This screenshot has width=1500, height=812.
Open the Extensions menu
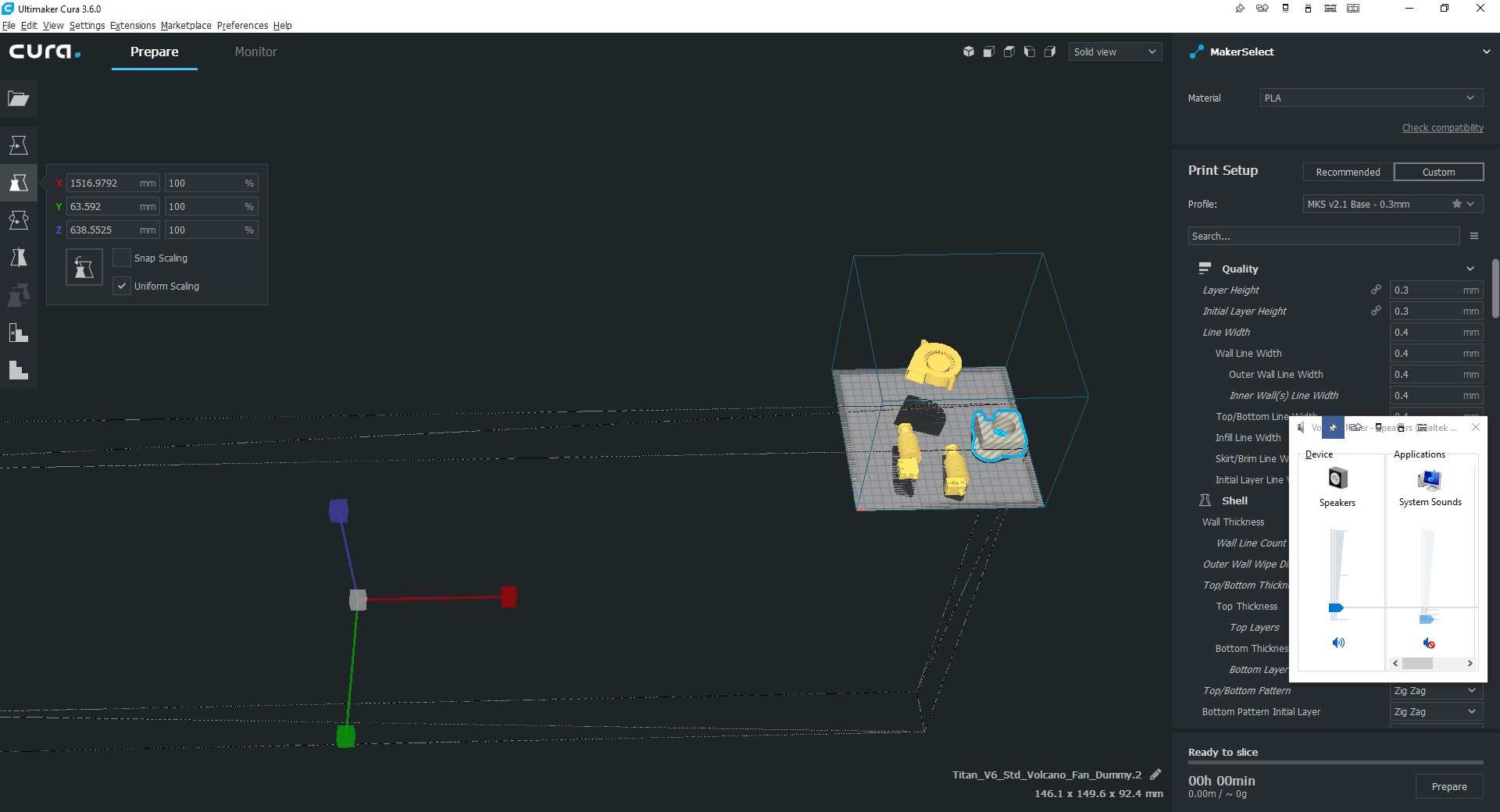[x=133, y=25]
